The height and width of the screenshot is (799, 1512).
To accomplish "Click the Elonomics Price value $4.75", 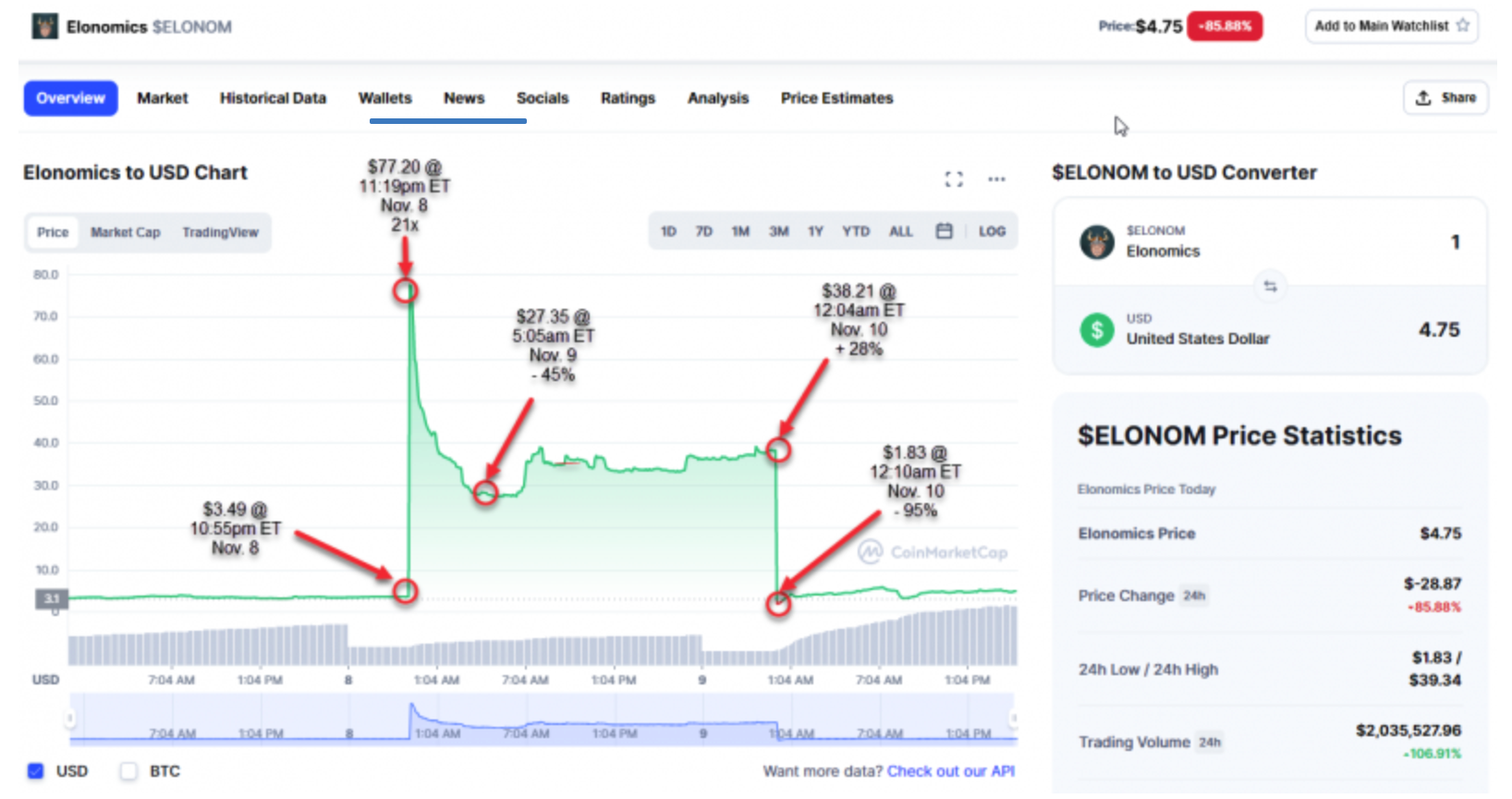I will click(x=1440, y=534).
